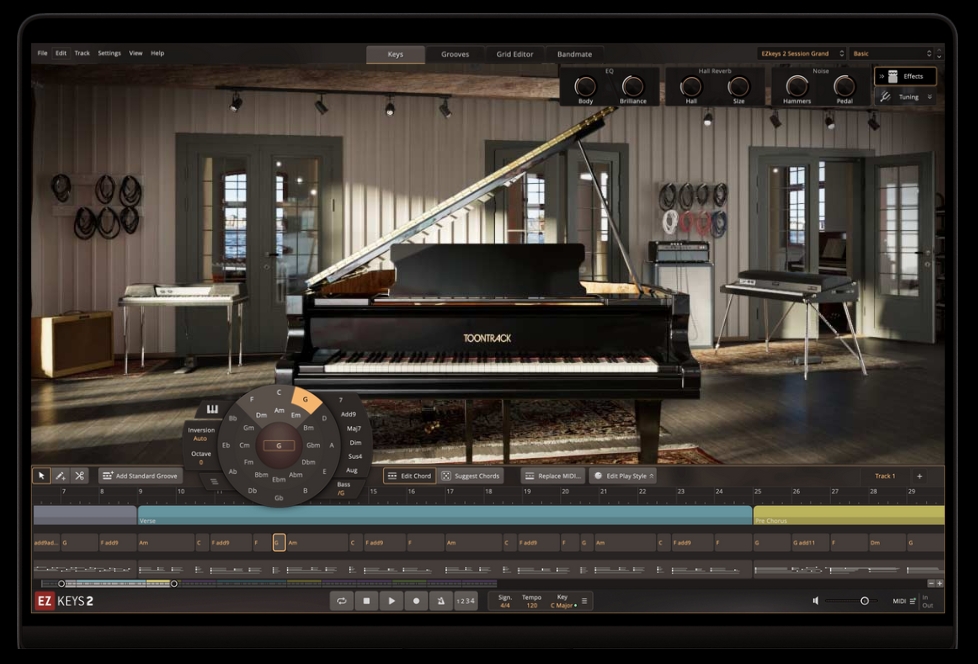The height and width of the screenshot is (664, 978).
Task: Open the File menu
Action: (42, 53)
